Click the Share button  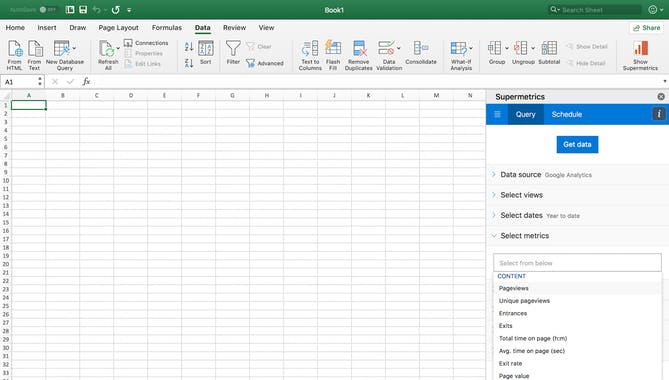point(646,28)
